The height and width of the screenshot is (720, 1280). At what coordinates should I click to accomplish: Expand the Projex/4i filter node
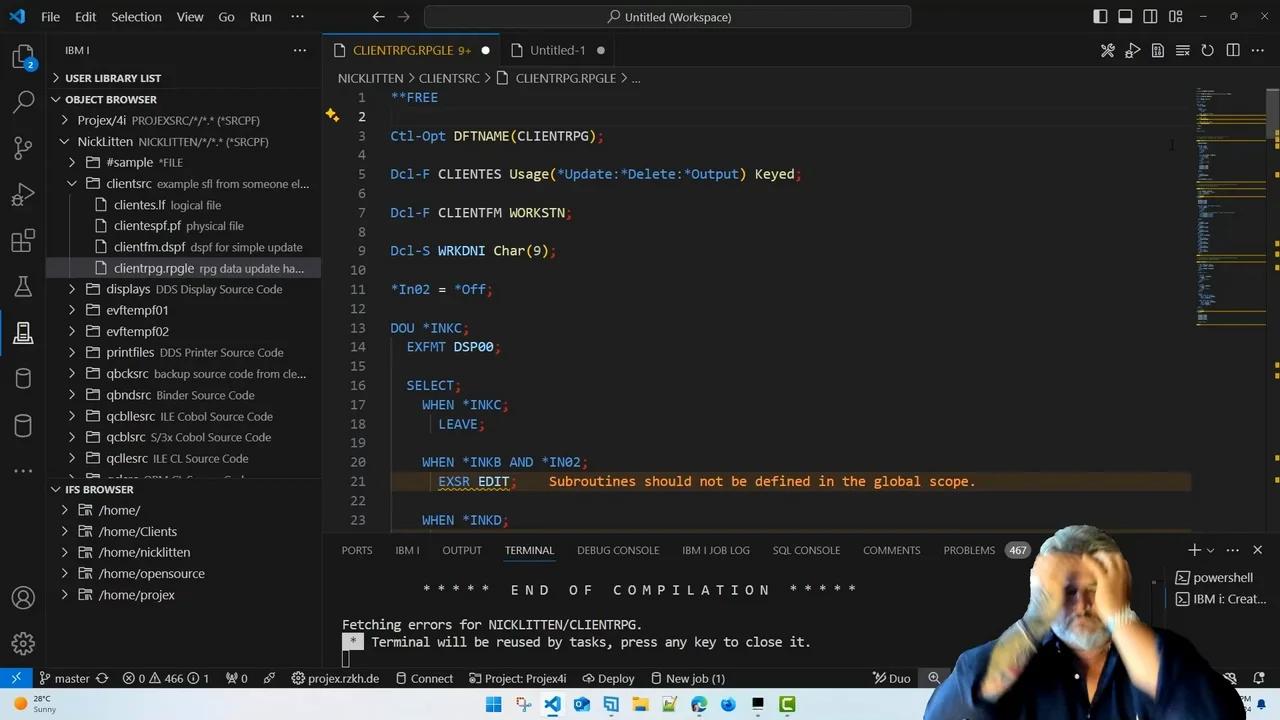65,120
